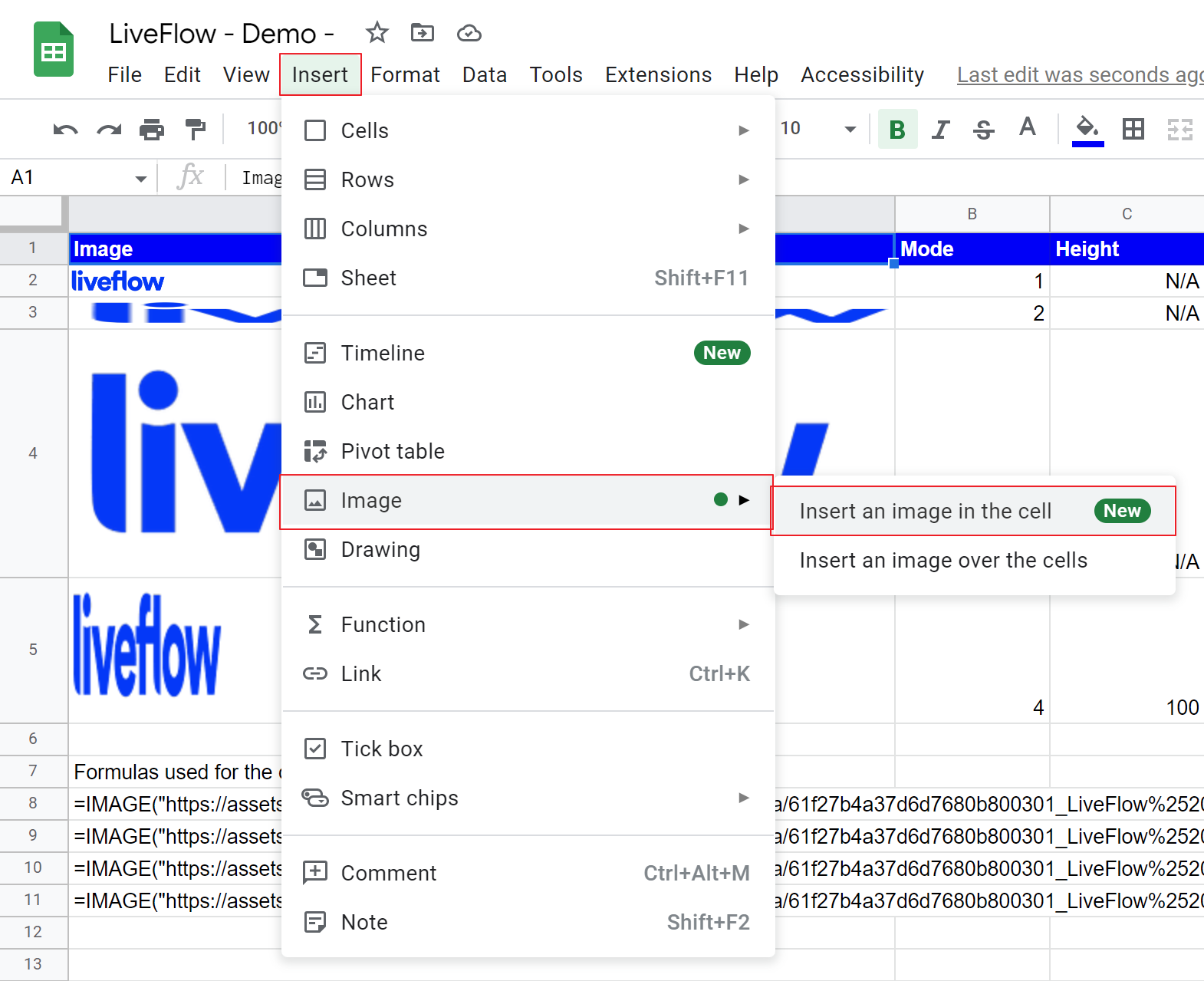Insert a Drawing

pos(528,549)
